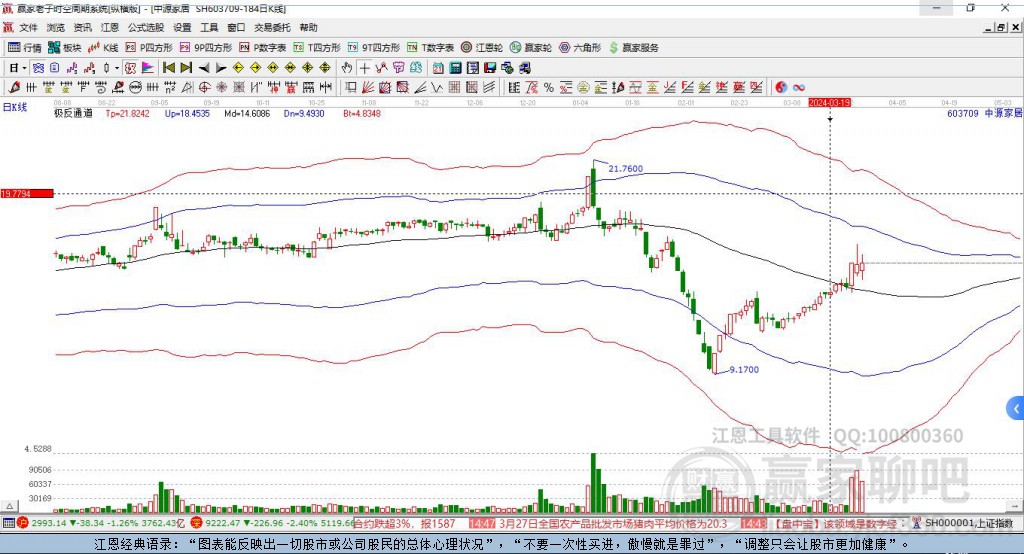Restore the inner chart window button
The image size is (1024, 554).
pyautogui.click(x=1001, y=27)
